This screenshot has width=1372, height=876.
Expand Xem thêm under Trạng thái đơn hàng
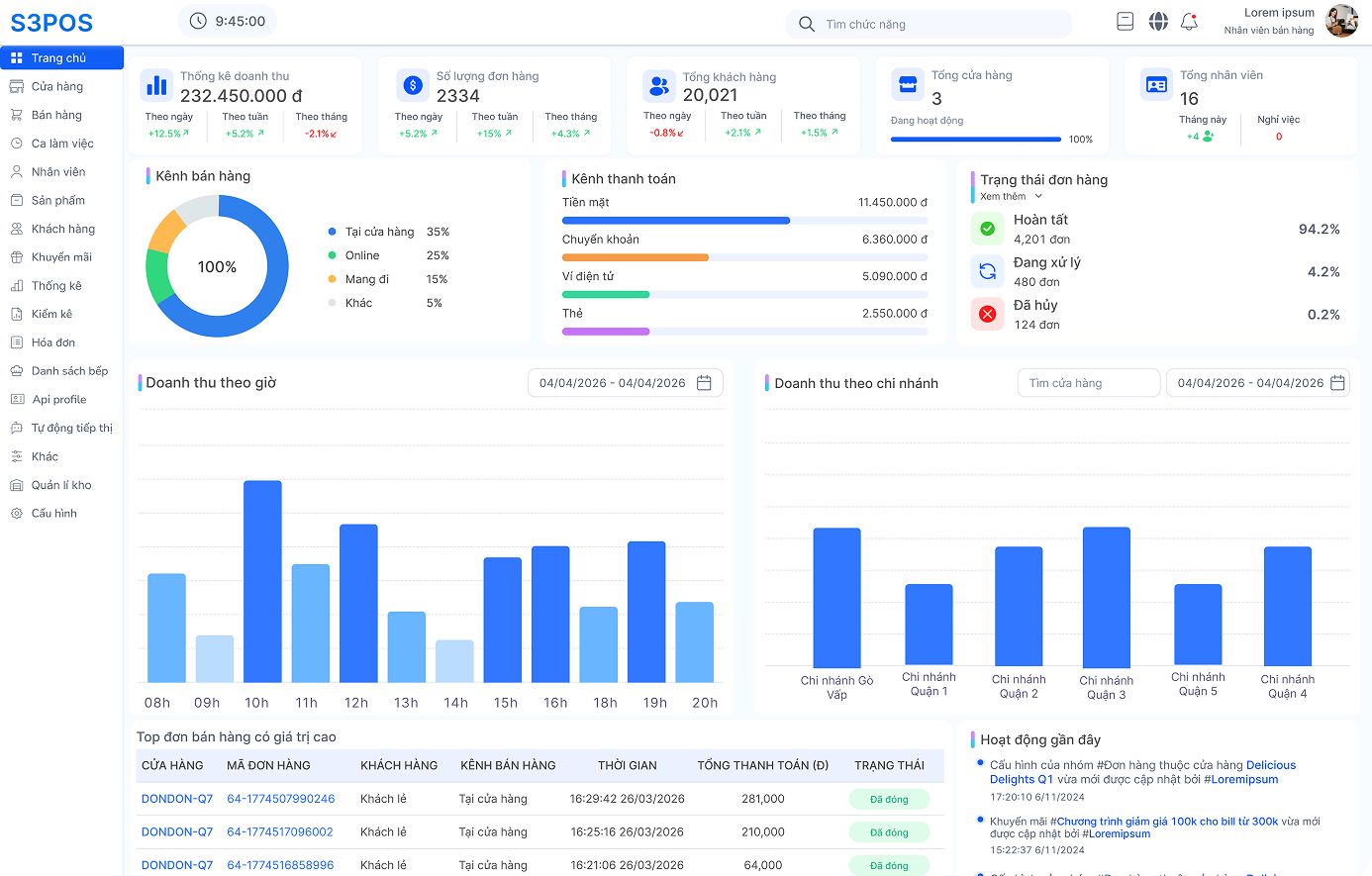pos(1011,196)
